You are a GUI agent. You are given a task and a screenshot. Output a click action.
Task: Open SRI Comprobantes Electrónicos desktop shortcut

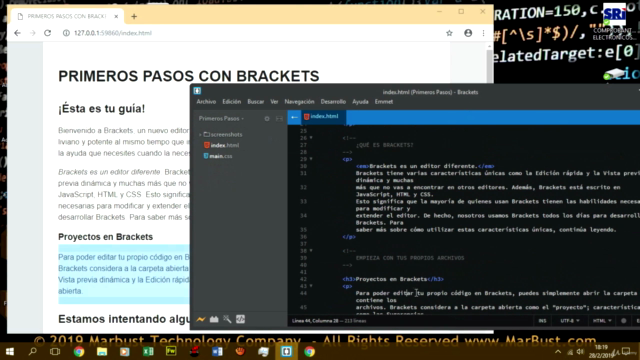(x=614, y=22)
